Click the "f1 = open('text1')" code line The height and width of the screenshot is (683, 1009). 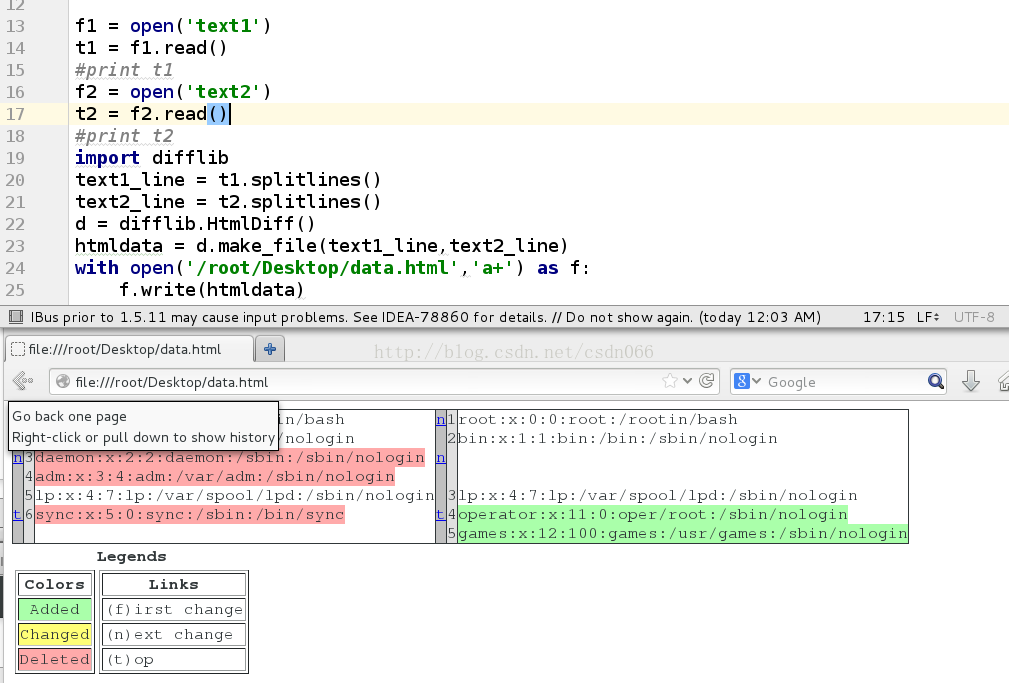pos(173,26)
